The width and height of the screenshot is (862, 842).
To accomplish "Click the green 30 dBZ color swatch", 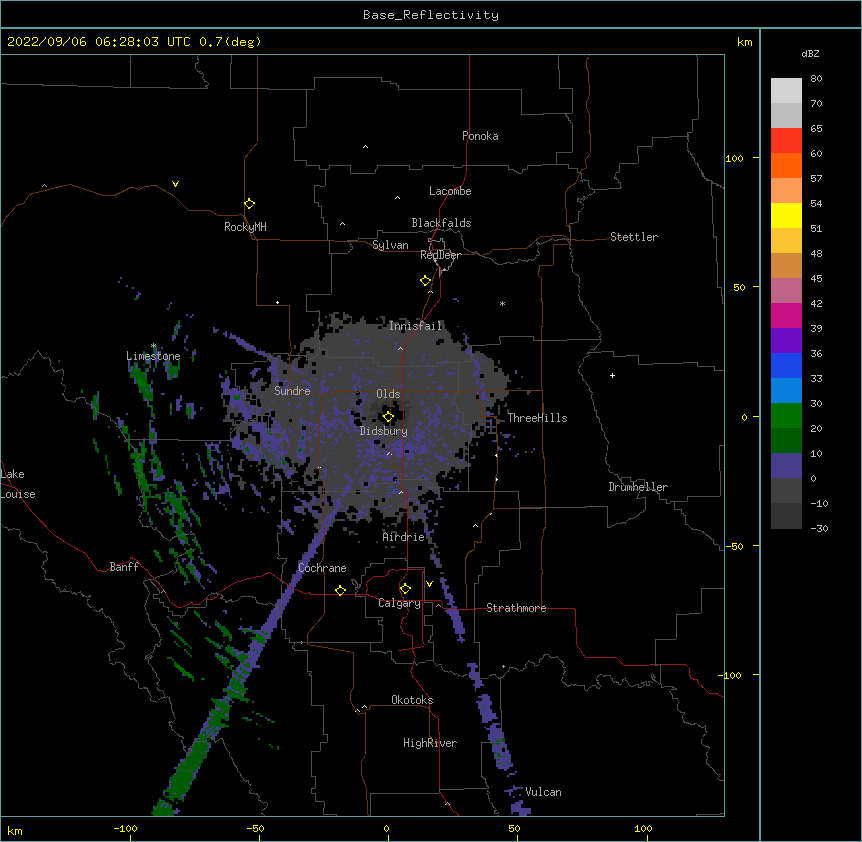I will coord(786,416).
